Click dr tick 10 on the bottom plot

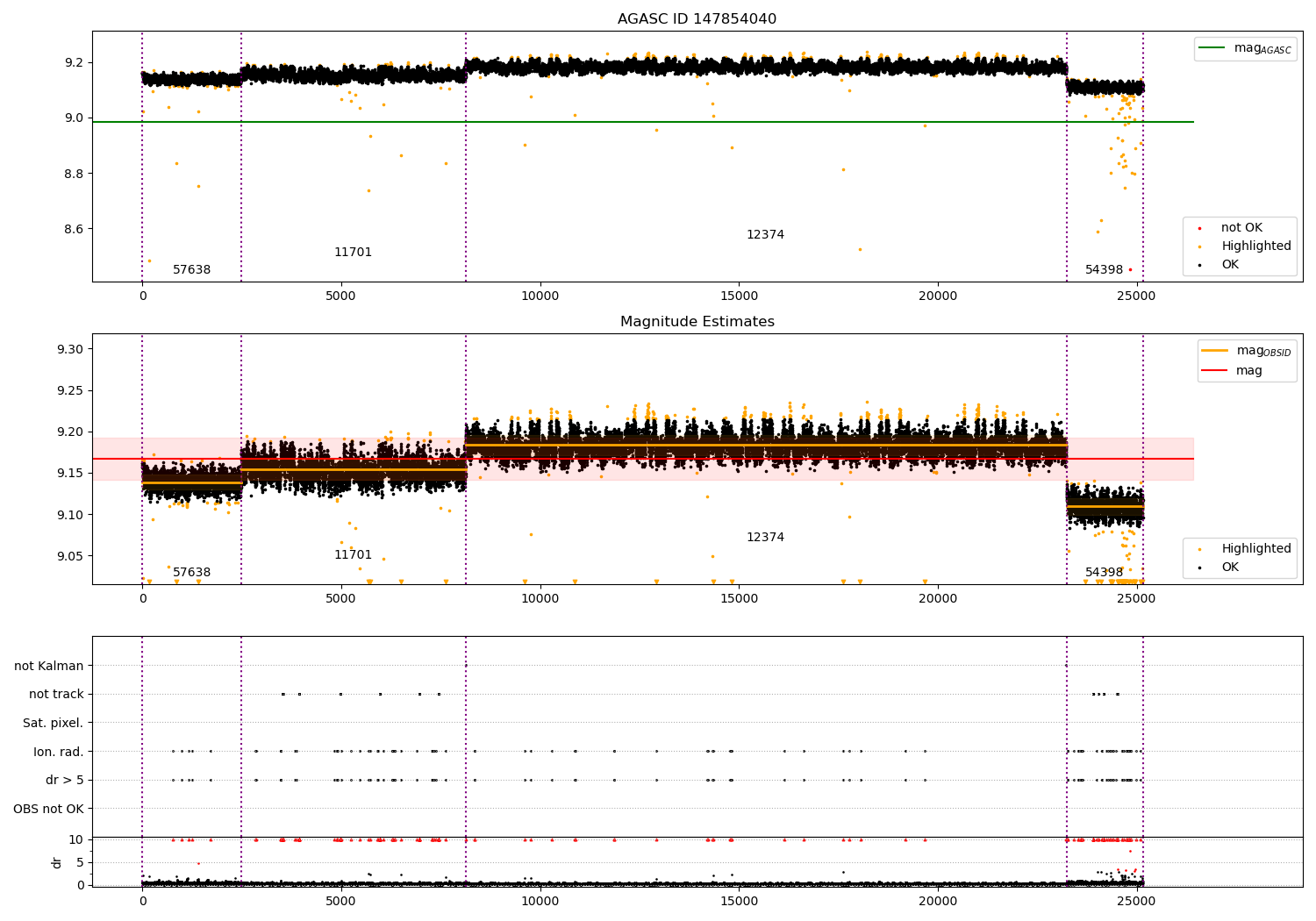pos(77,839)
